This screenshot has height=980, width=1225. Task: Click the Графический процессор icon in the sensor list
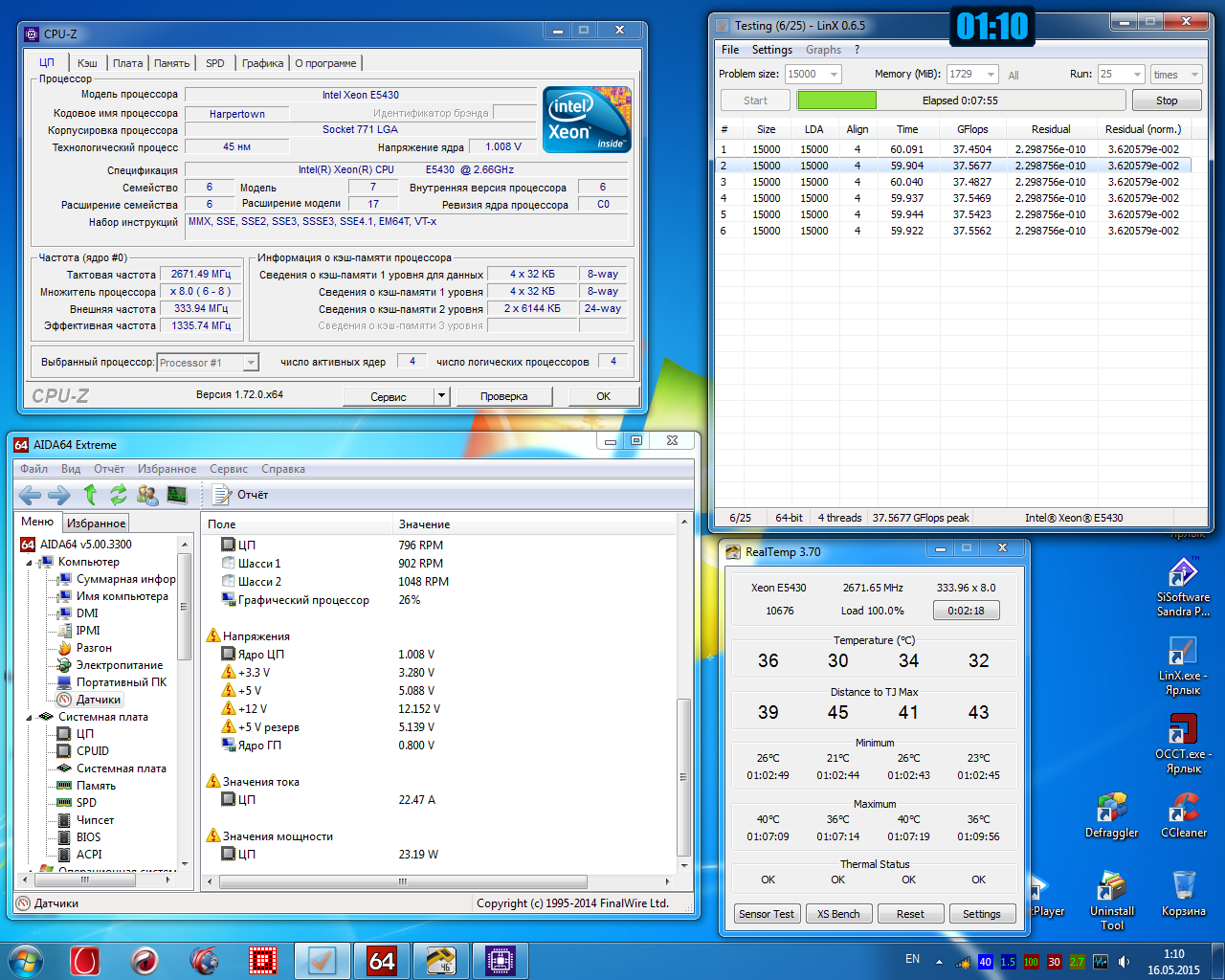(x=229, y=600)
